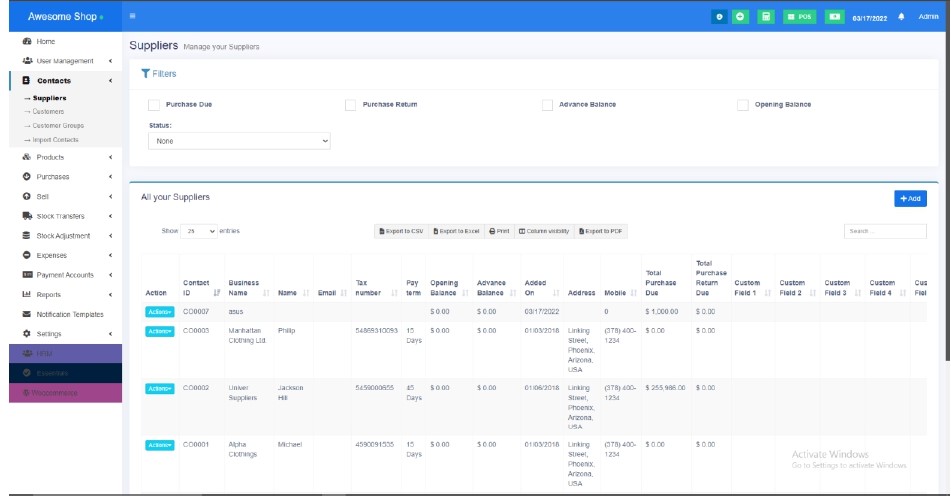Click the suppliers table Search field

(884, 231)
